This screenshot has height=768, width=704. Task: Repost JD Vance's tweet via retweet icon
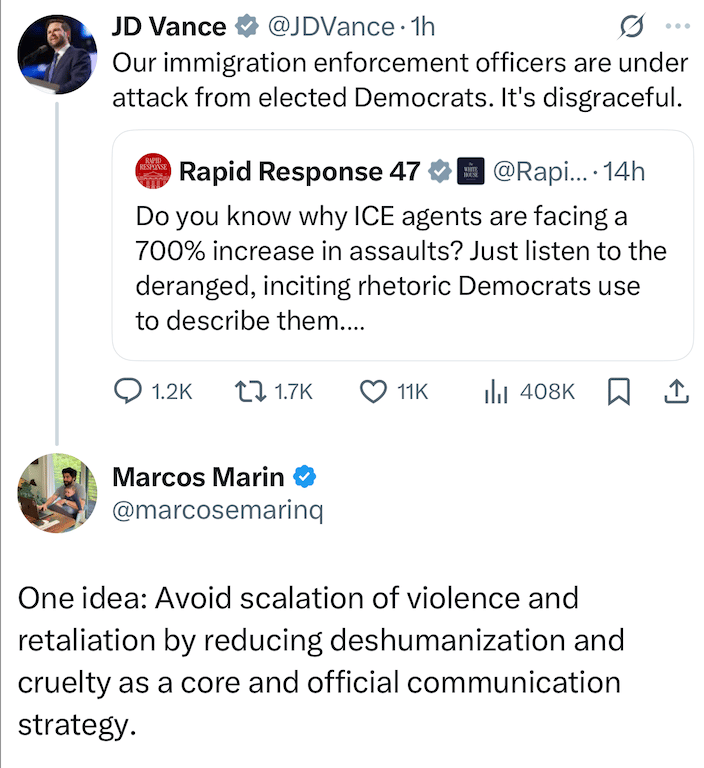(250, 392)
